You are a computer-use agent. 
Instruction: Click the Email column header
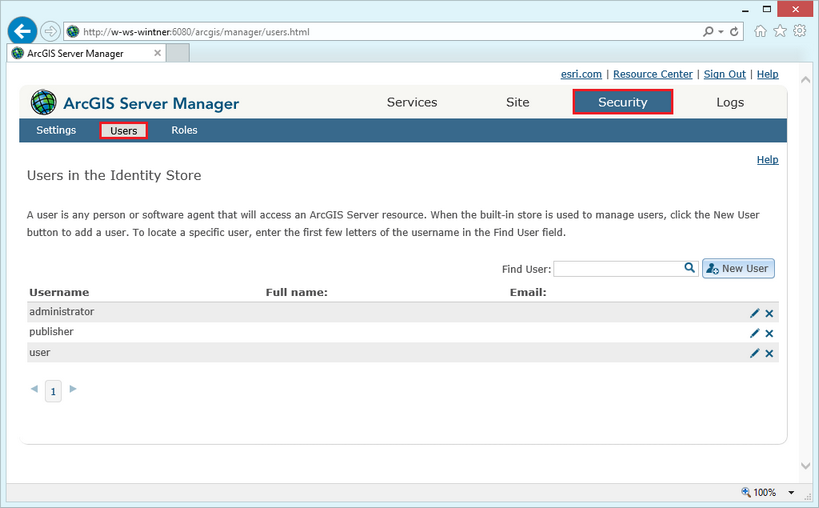point(528,292)
